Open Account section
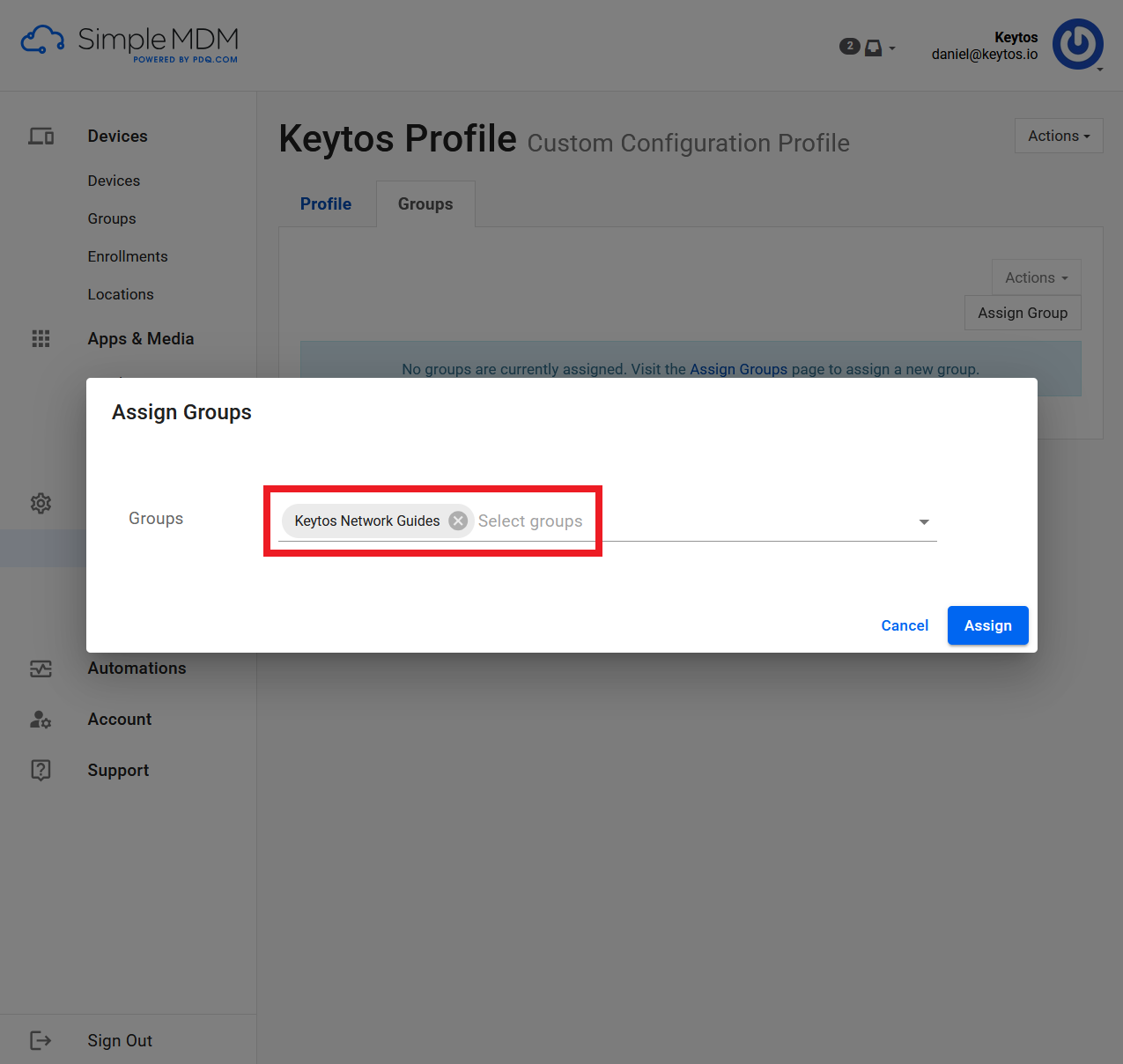Image resolution: width=1123 pixels, height=1064 pixels. click(120, 720)
